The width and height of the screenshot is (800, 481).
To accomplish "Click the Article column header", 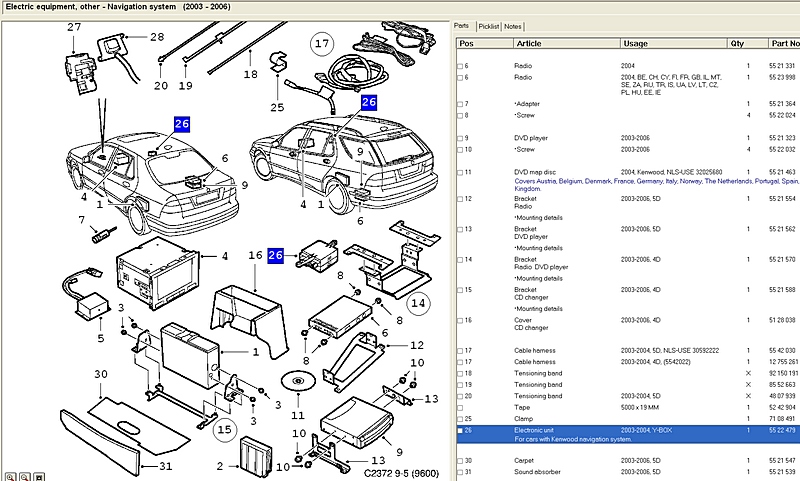I will point(565,44).
